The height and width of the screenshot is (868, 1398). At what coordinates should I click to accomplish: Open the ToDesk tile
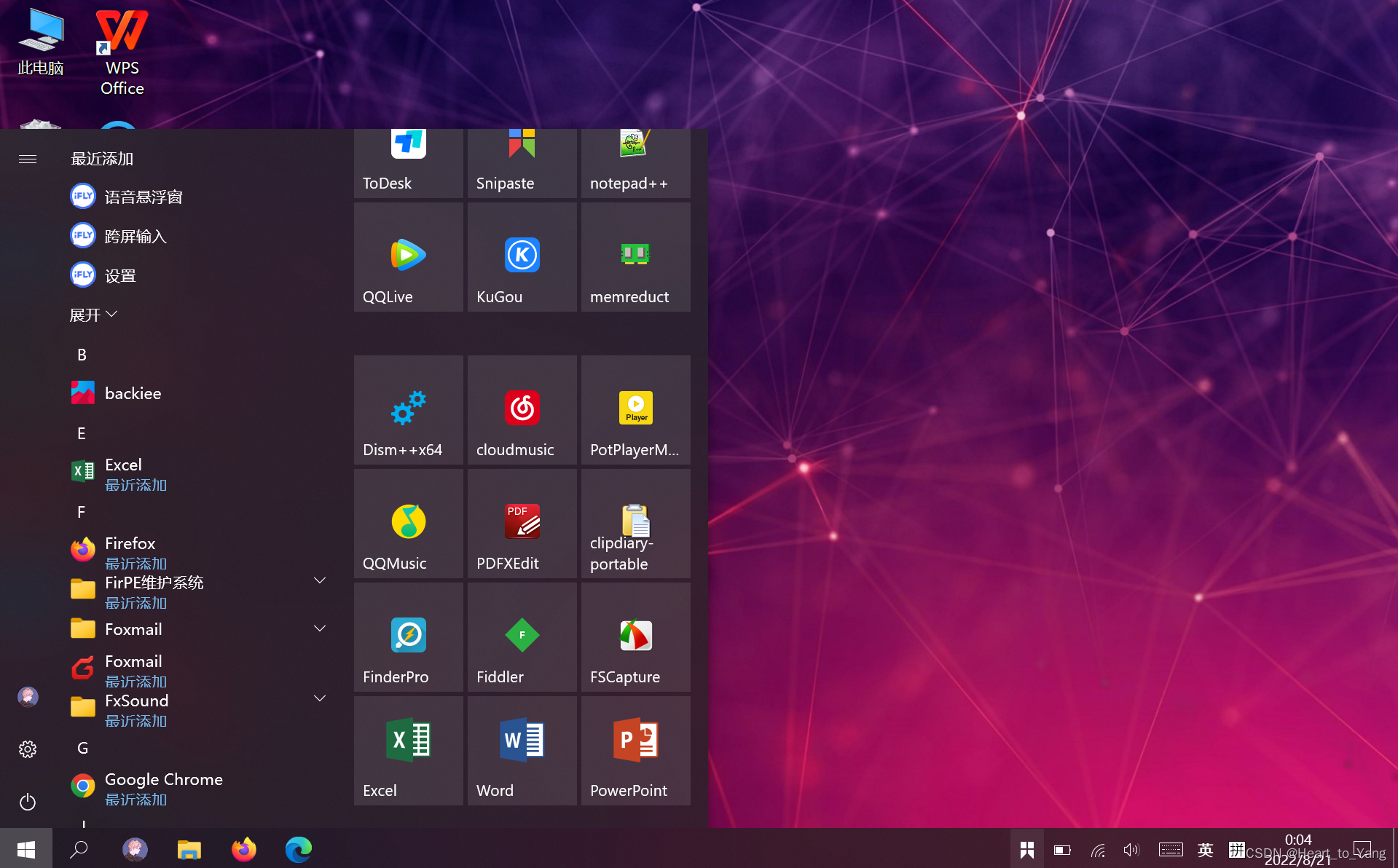(408, 163)
